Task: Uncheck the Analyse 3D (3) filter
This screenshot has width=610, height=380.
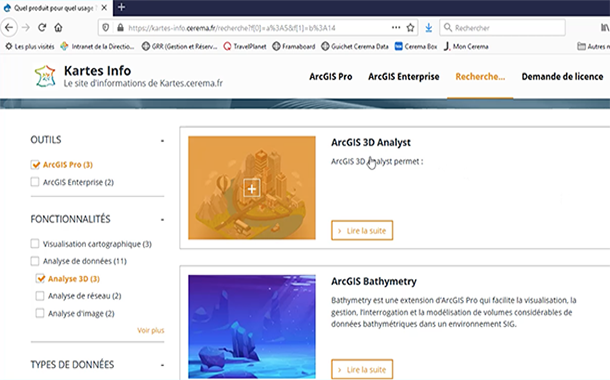Action: [40, 278]
